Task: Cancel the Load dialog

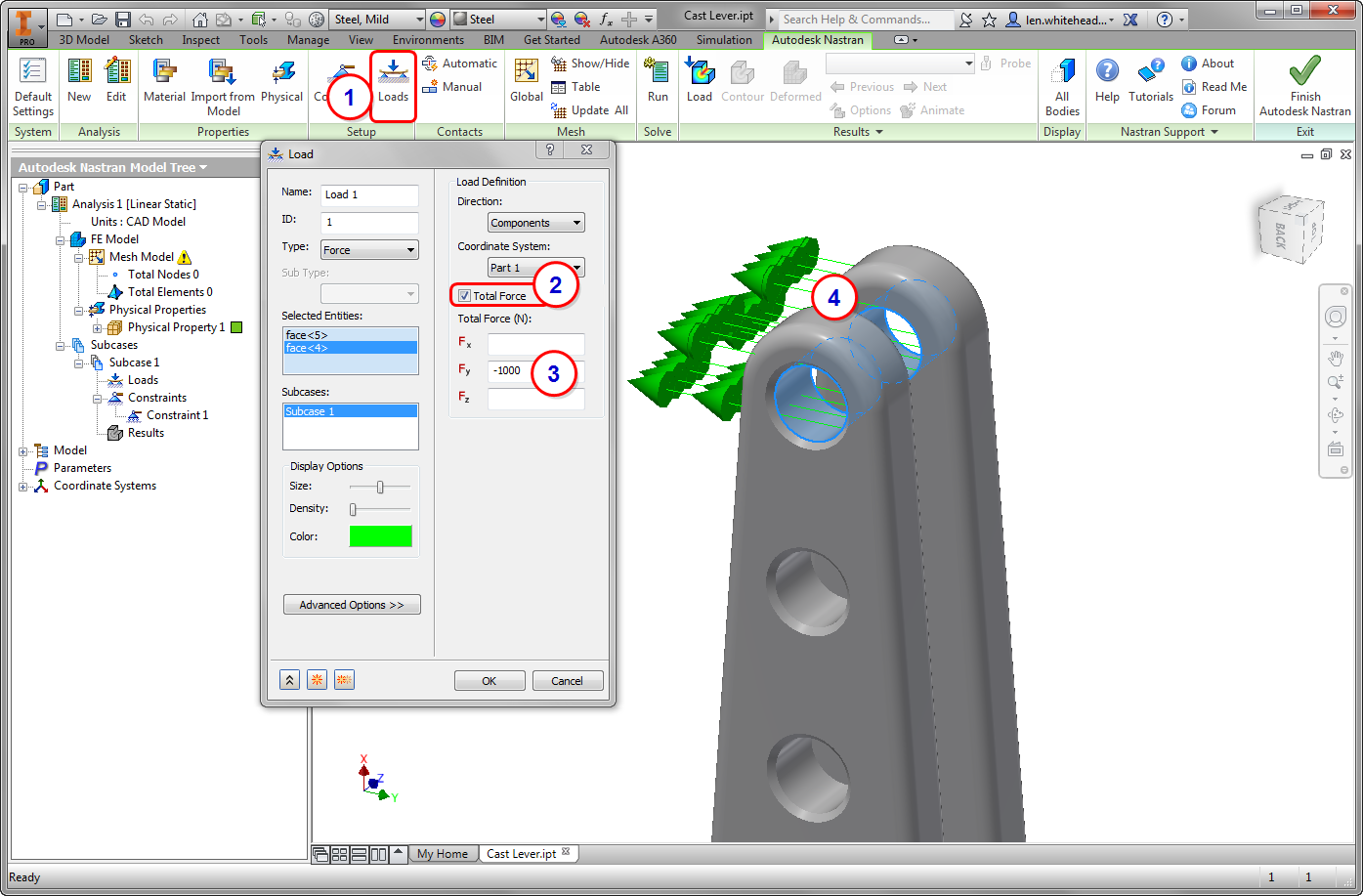Action: [567, 681]
